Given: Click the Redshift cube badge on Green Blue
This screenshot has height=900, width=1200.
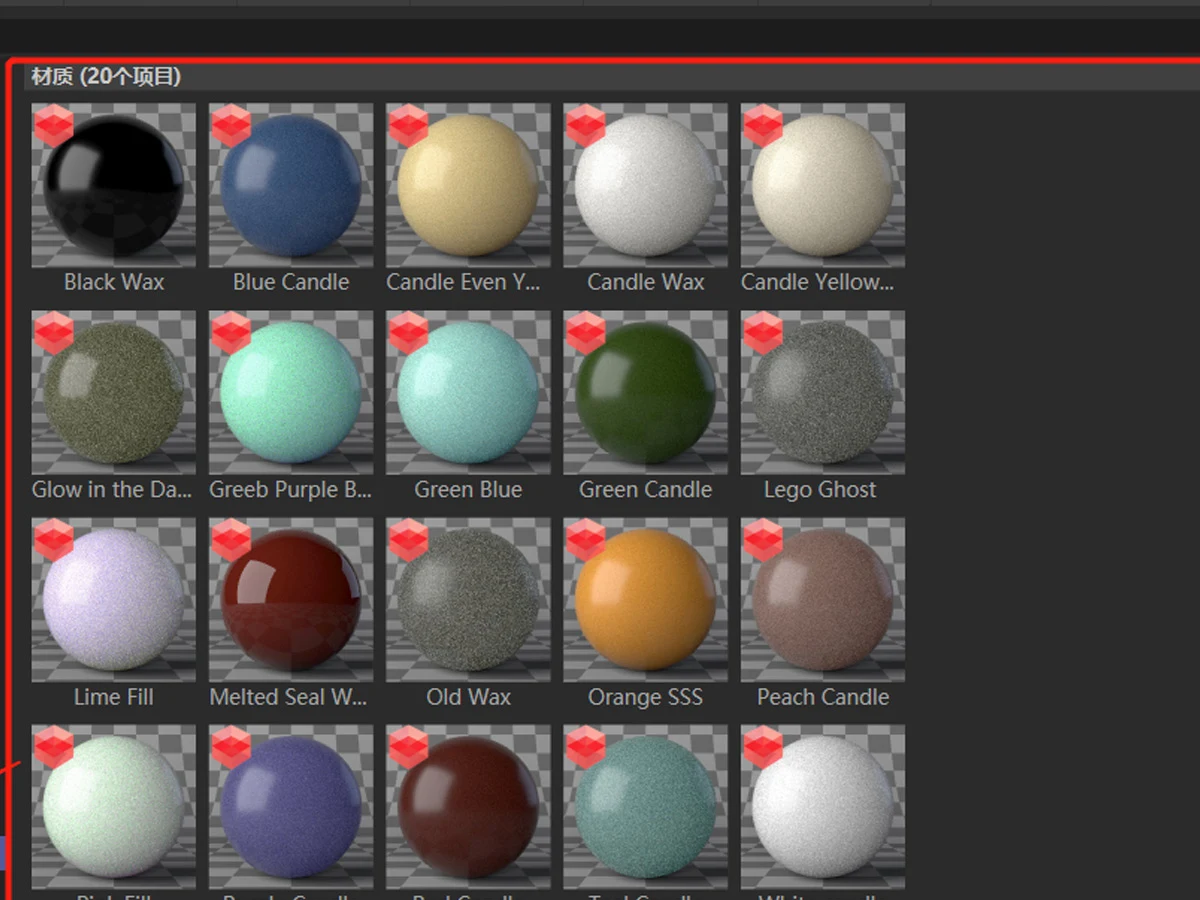Looking at the screenshot, I should [408, 333].
